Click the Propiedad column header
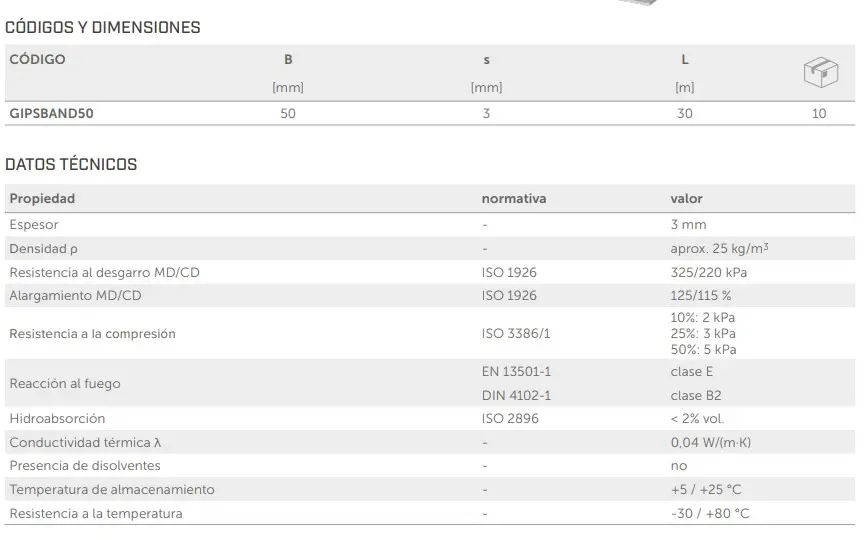The image size is (867, 540). click(x=42, y=199)
